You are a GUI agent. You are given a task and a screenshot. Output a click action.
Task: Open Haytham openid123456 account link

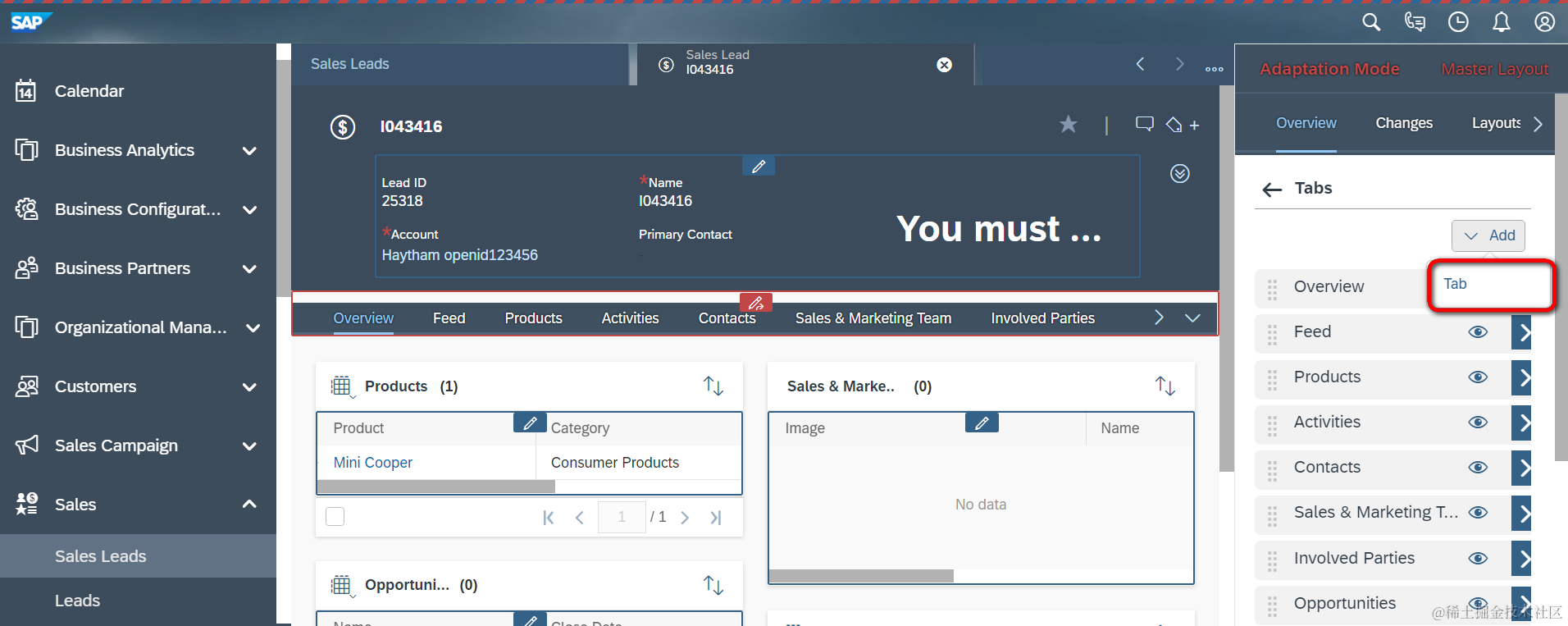coord(459,255)
